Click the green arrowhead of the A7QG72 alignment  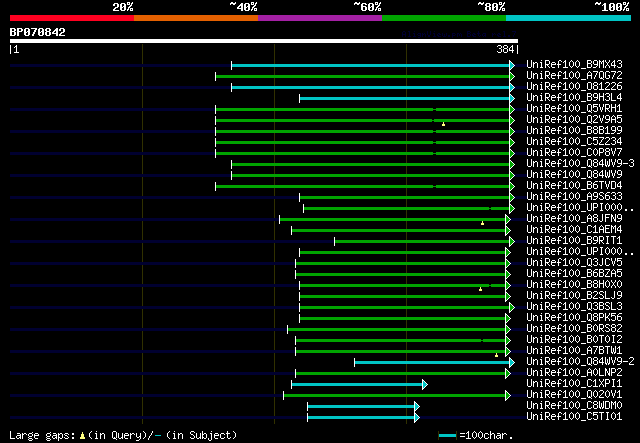pyautogui.click(x=512, y=76)
